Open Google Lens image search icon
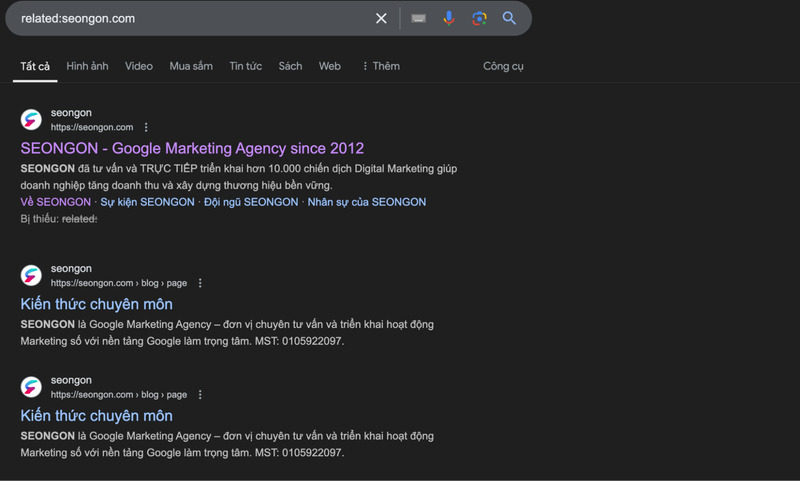800x481 pixels. coord(479,18)
